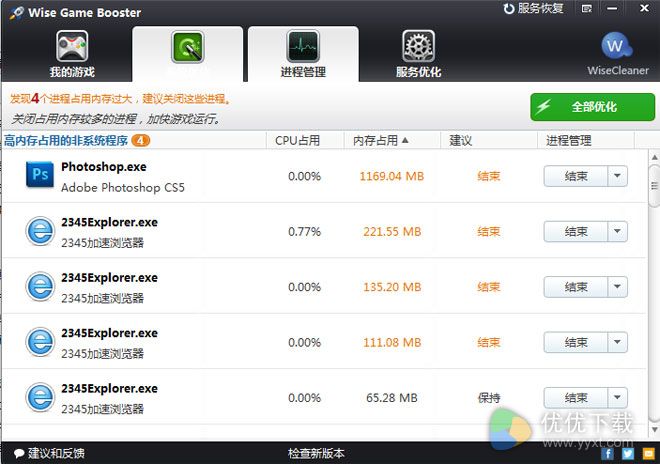
Task: Click the email envelope icon in the bottom bar
Action: (648, 453)
